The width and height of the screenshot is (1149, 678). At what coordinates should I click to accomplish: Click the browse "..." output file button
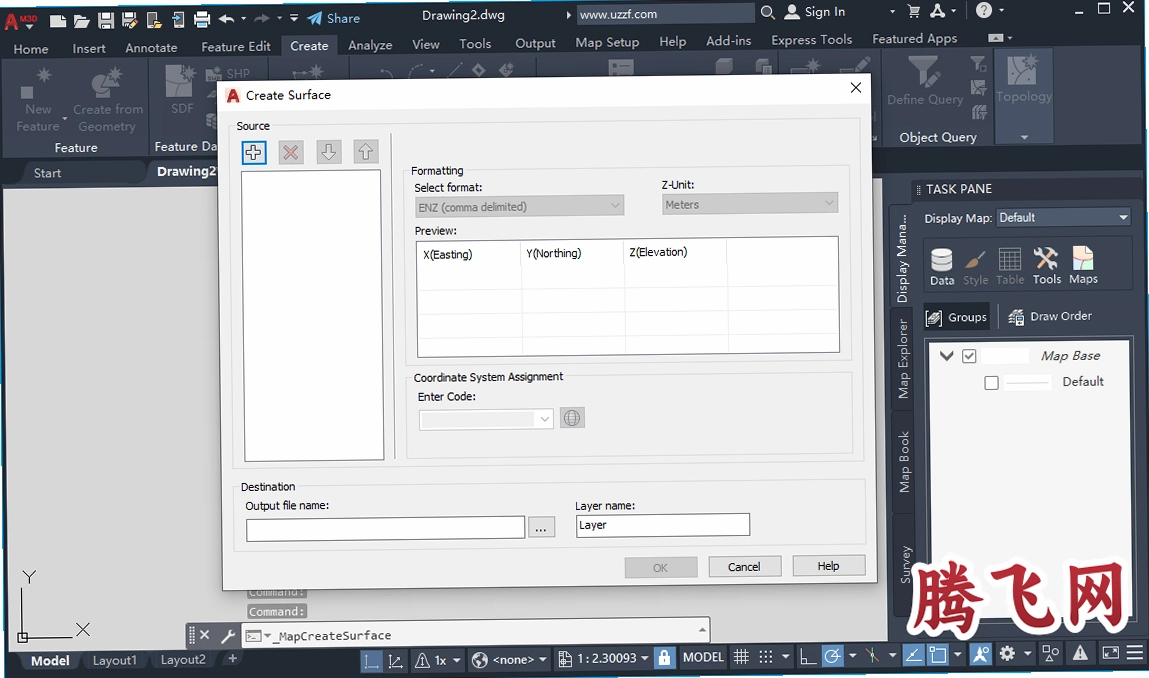[541, 527]
